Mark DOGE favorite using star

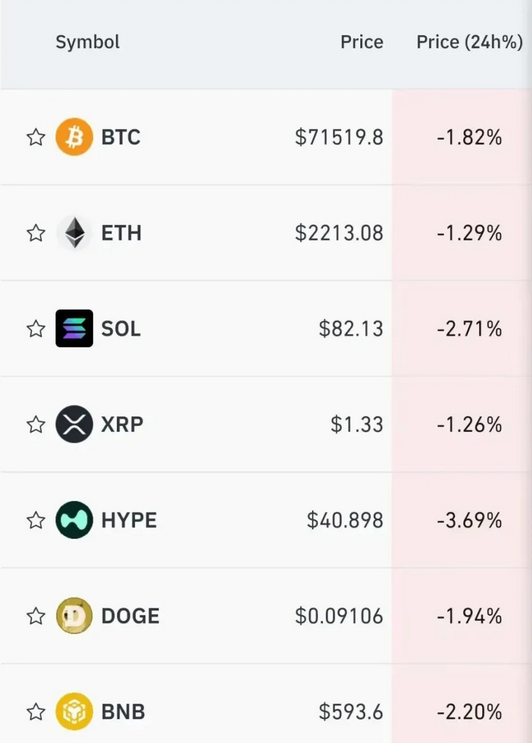(36, 616)
